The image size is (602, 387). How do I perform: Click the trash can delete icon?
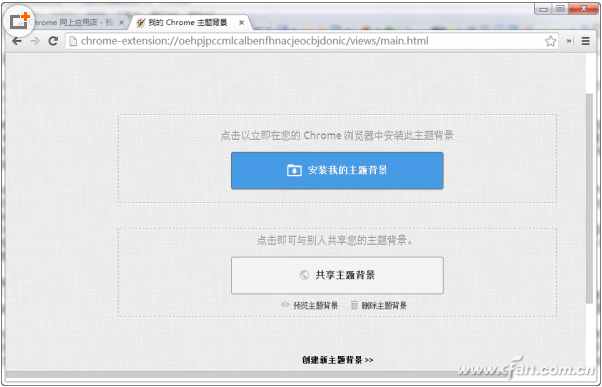[354, 305]
